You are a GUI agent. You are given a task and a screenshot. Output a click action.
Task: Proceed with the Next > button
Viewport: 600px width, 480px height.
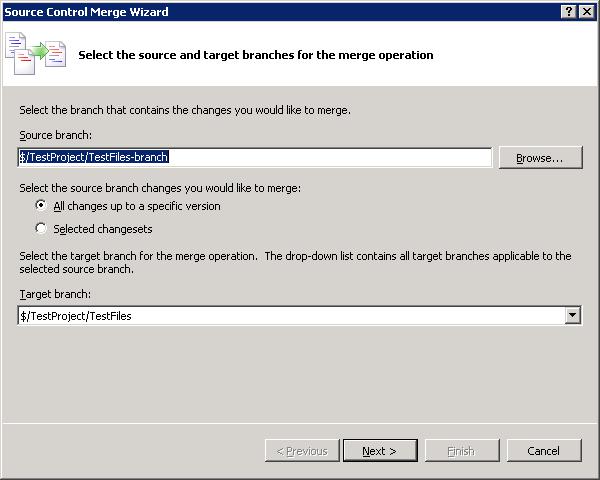tap(379, 451)
